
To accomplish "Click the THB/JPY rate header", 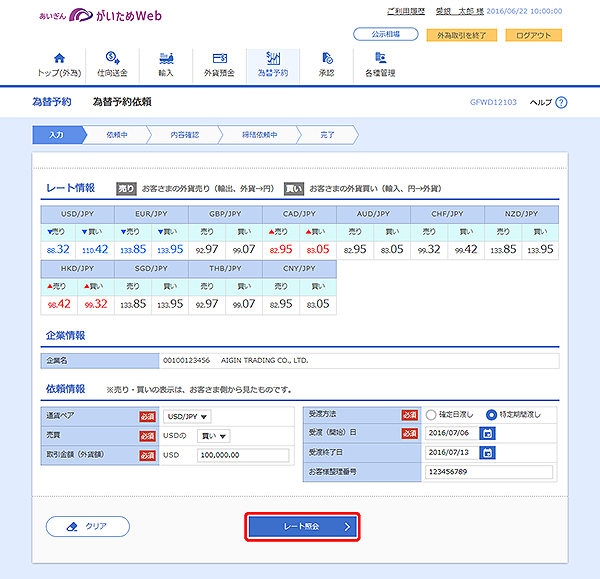I will pyautogui.click(x=225, y=269).
